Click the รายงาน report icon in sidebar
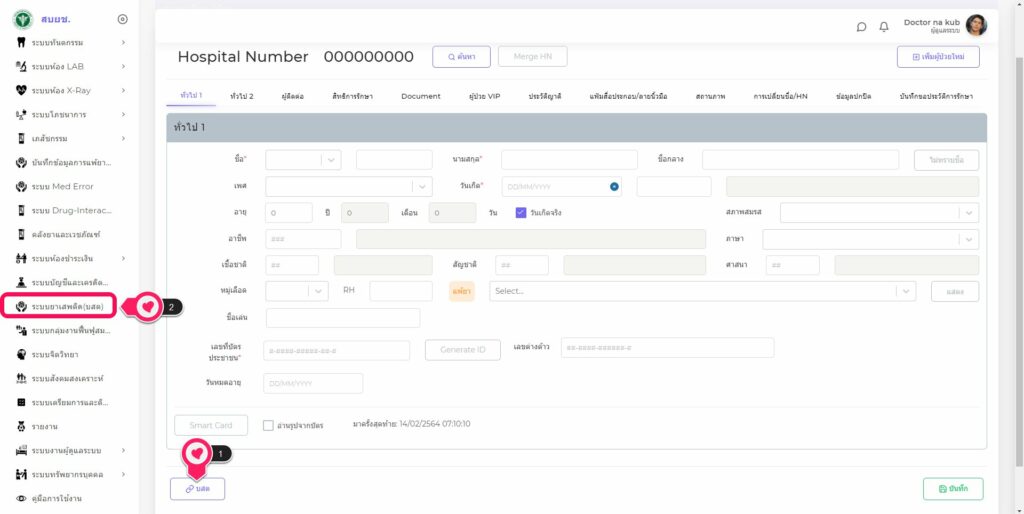1024x514 pixels. (x=21, y=426)
